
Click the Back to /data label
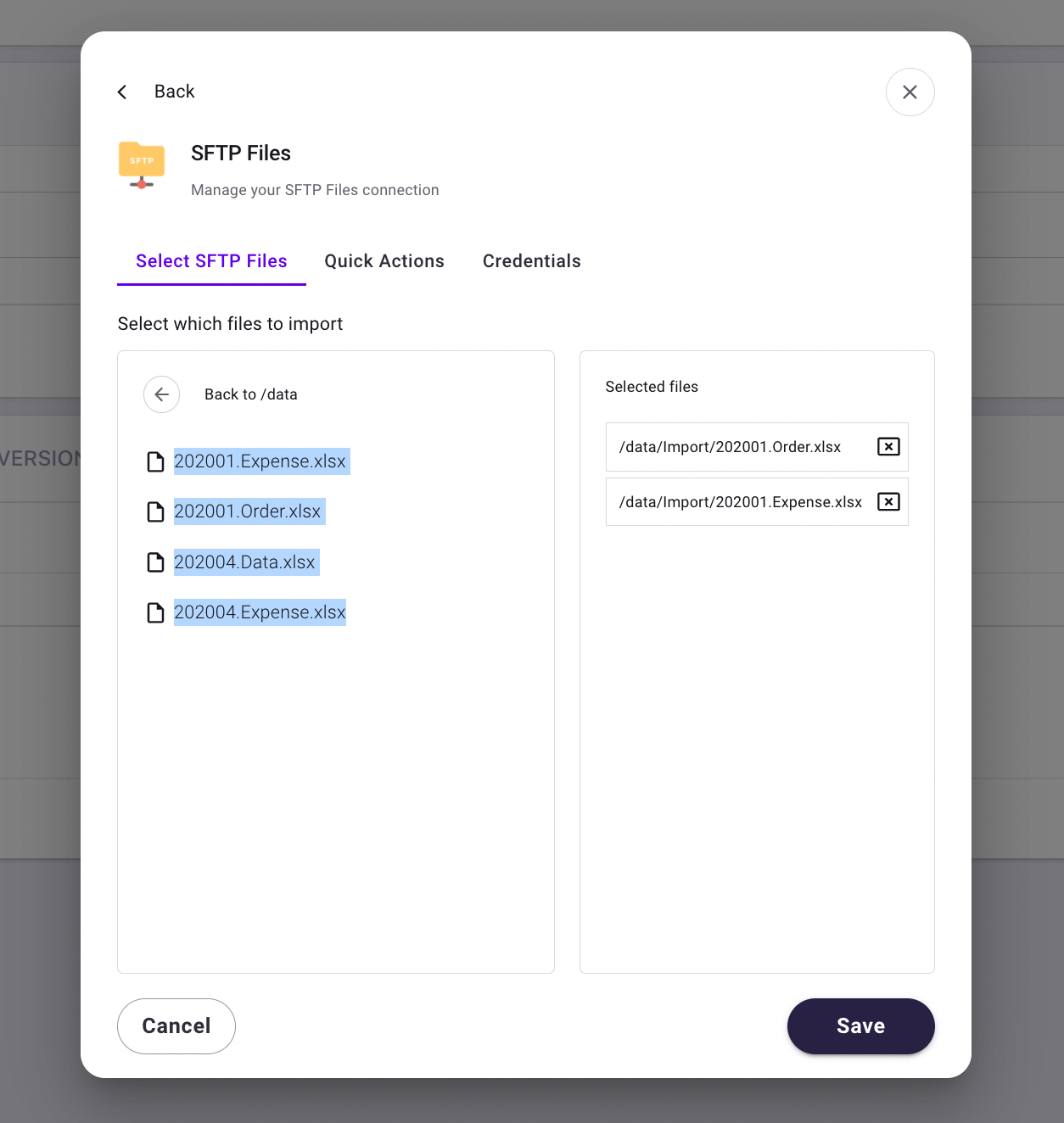point(251,394)
